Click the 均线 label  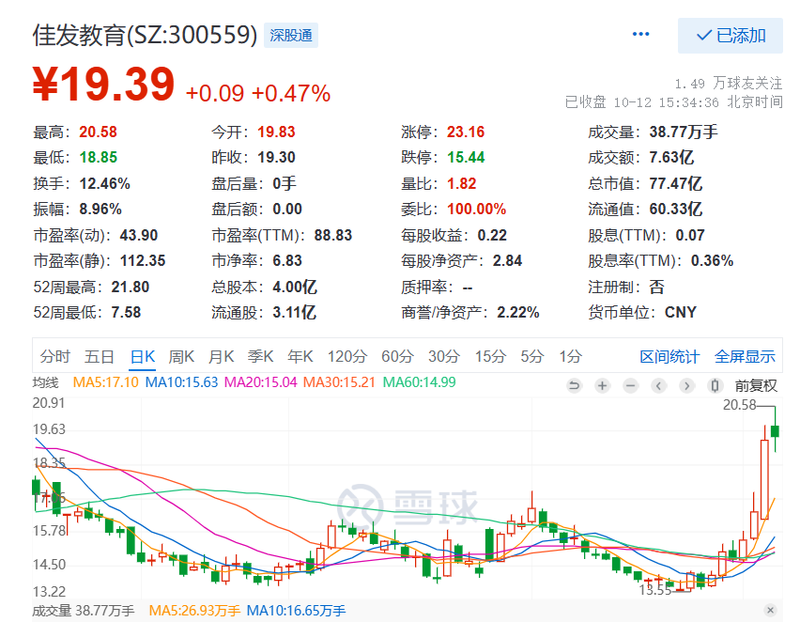tap(46, 383)
